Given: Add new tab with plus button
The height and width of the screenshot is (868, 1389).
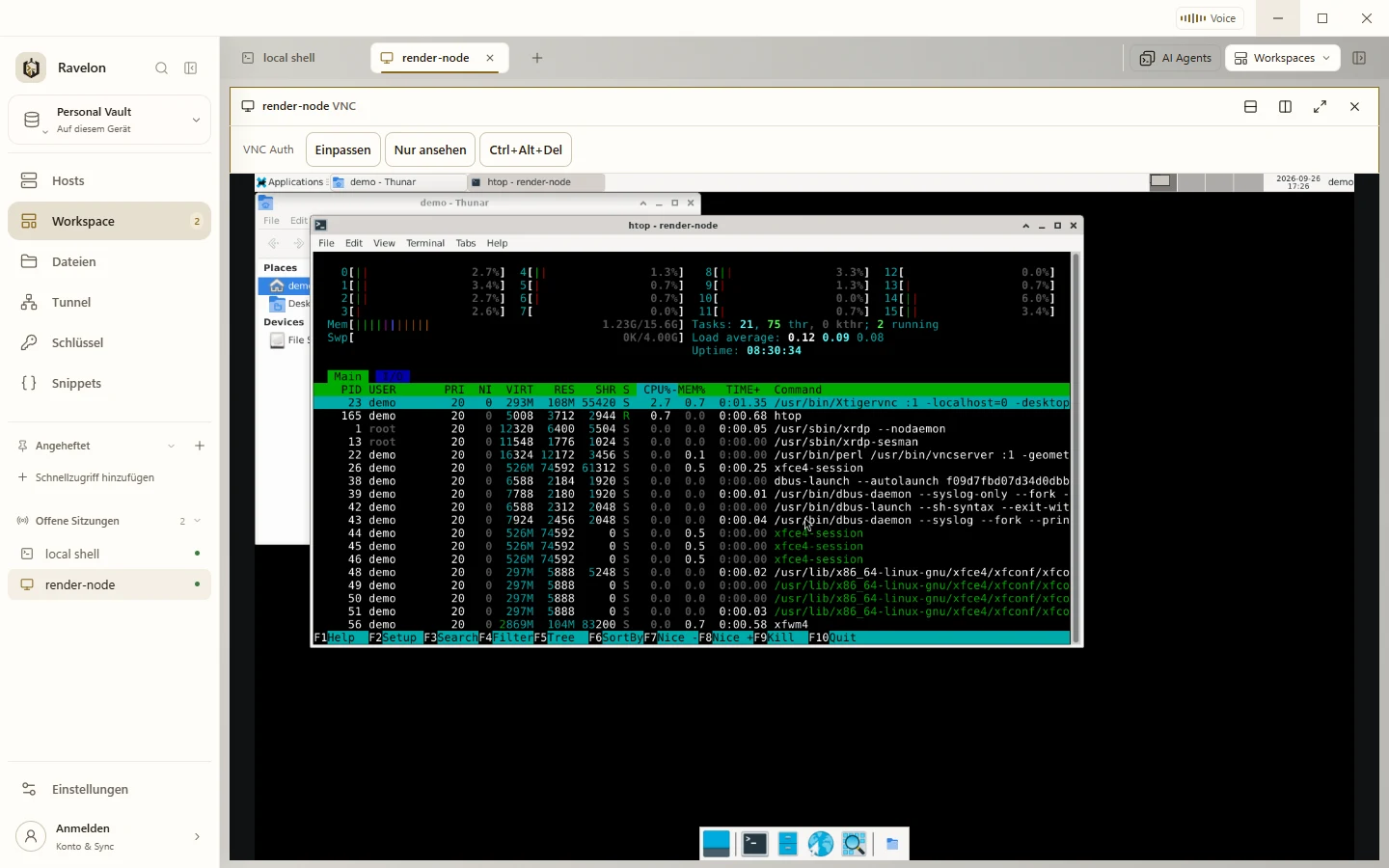Looking at the screenshot, I should click(x=537, y=58).
